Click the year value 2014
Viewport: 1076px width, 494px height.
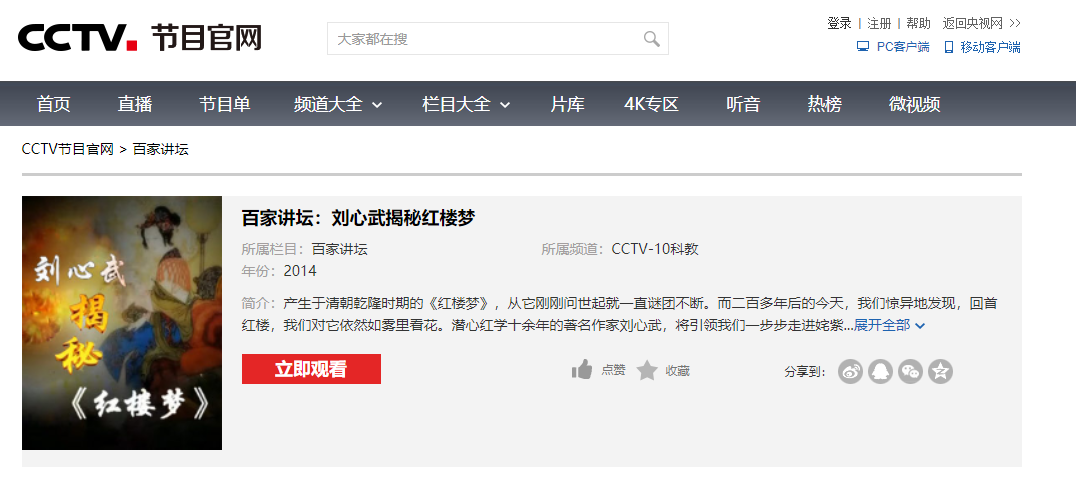(300, 271)
